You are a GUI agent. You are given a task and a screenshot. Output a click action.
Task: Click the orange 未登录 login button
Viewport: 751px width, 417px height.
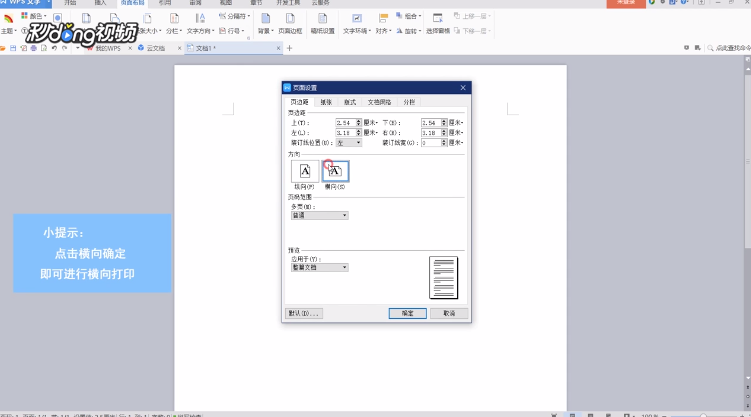(626, 3)
